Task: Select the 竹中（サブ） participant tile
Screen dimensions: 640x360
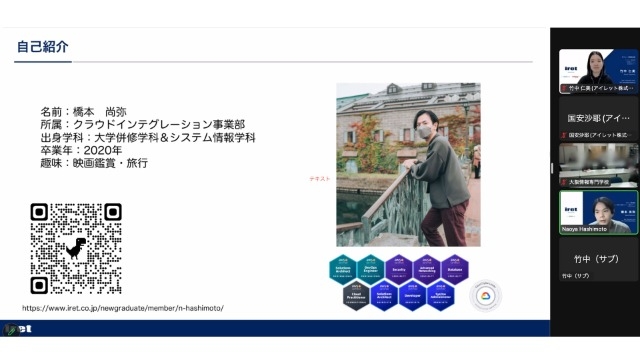Action: tap(598, 259)
